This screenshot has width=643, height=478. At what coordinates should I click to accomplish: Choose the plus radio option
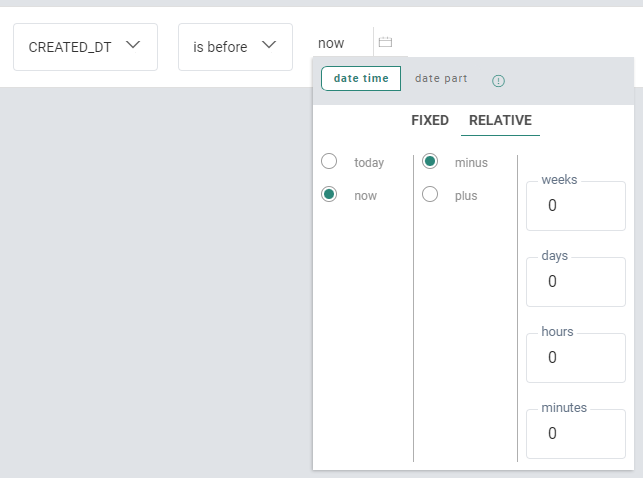click(430, 195)
